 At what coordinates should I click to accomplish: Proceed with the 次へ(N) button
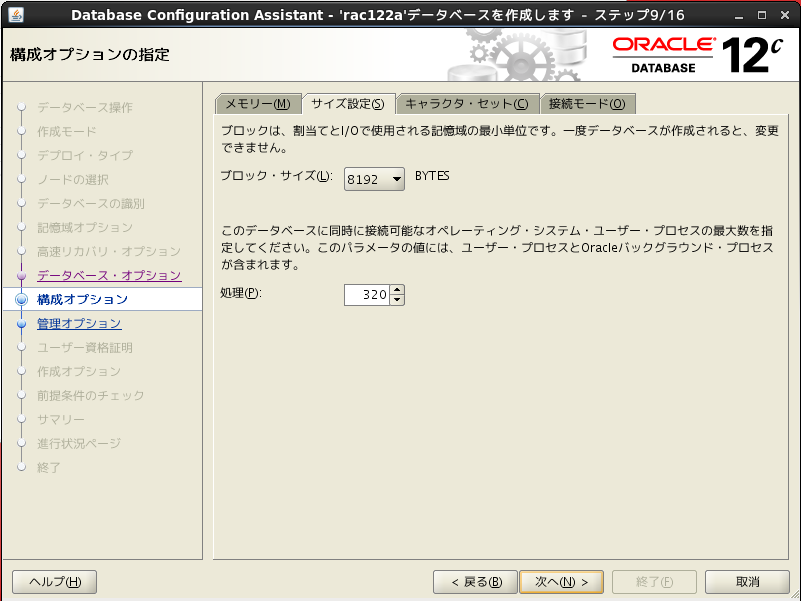point(561,582)
